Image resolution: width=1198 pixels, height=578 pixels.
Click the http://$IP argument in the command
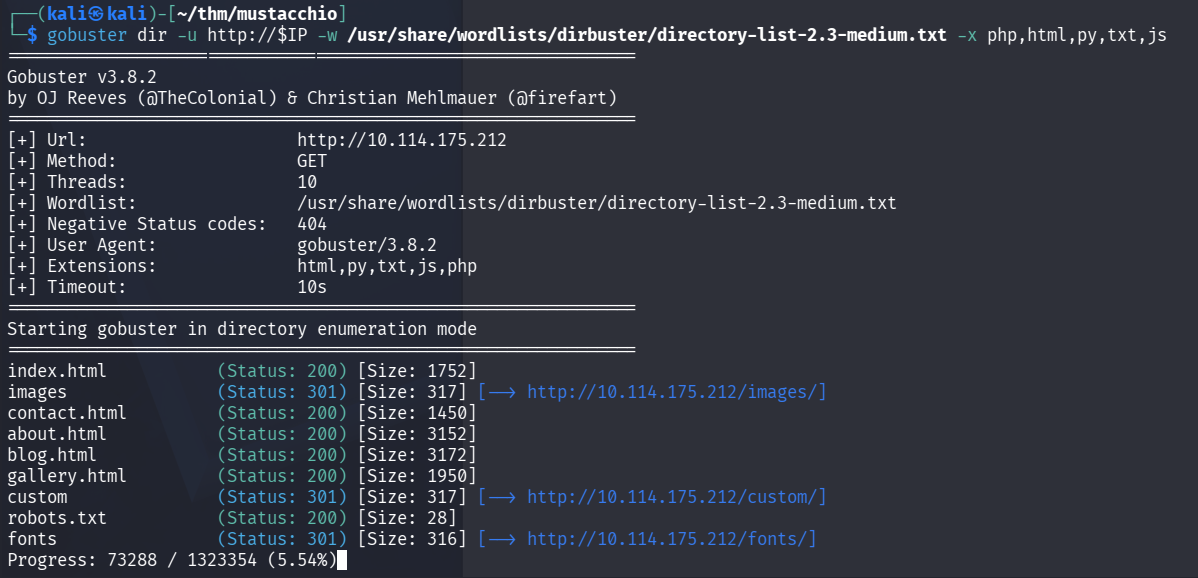point(257,36)
